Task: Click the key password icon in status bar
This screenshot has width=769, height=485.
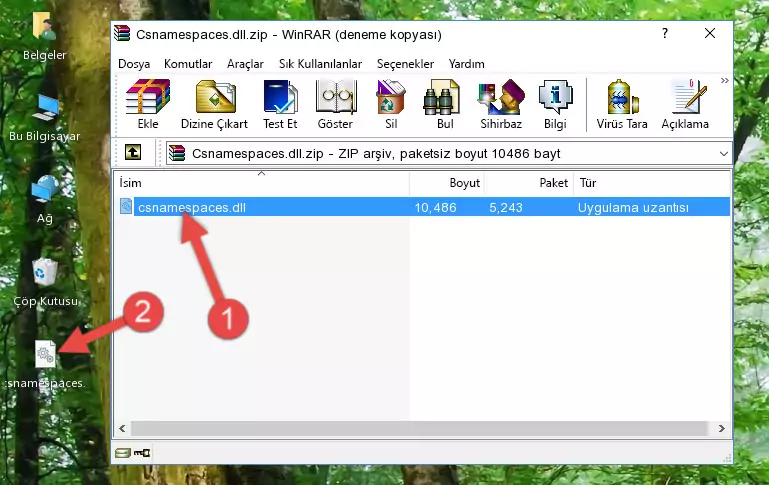Action: coord(142,453)
